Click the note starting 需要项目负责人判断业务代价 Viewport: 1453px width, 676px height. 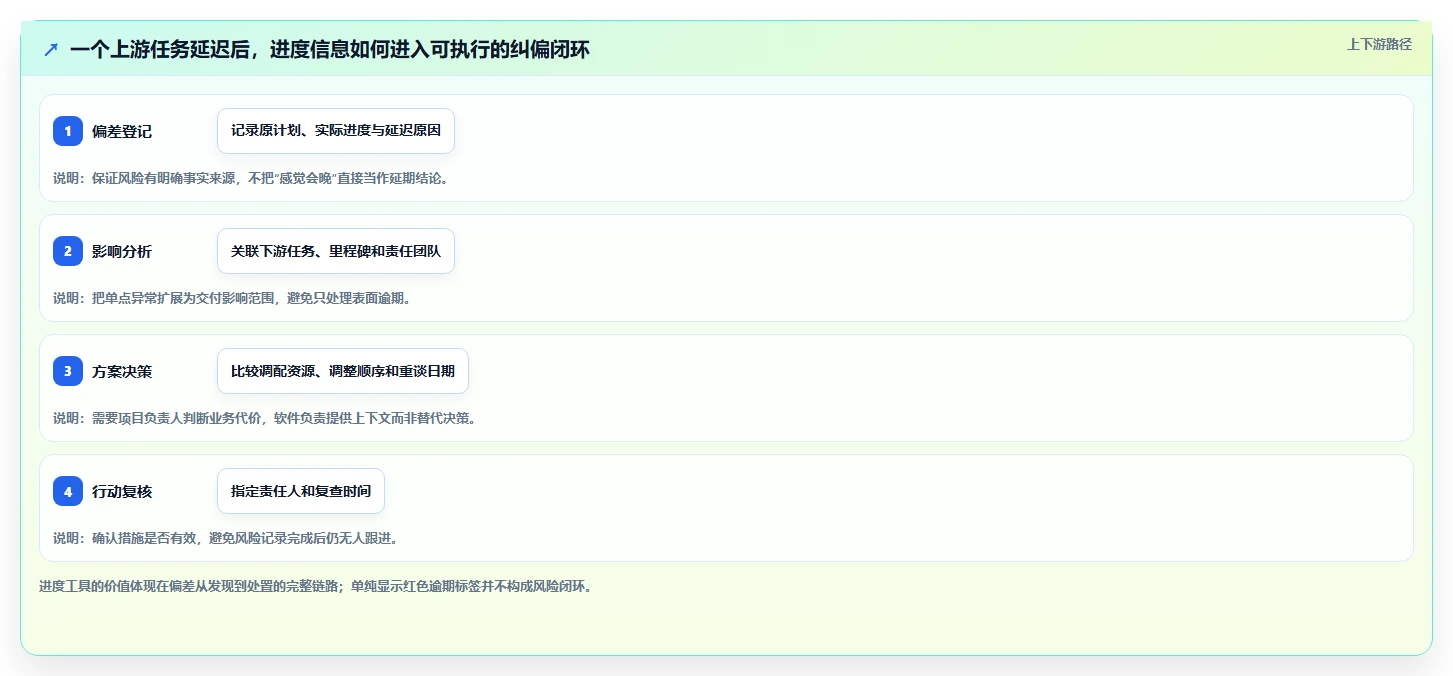click(266, 418)
